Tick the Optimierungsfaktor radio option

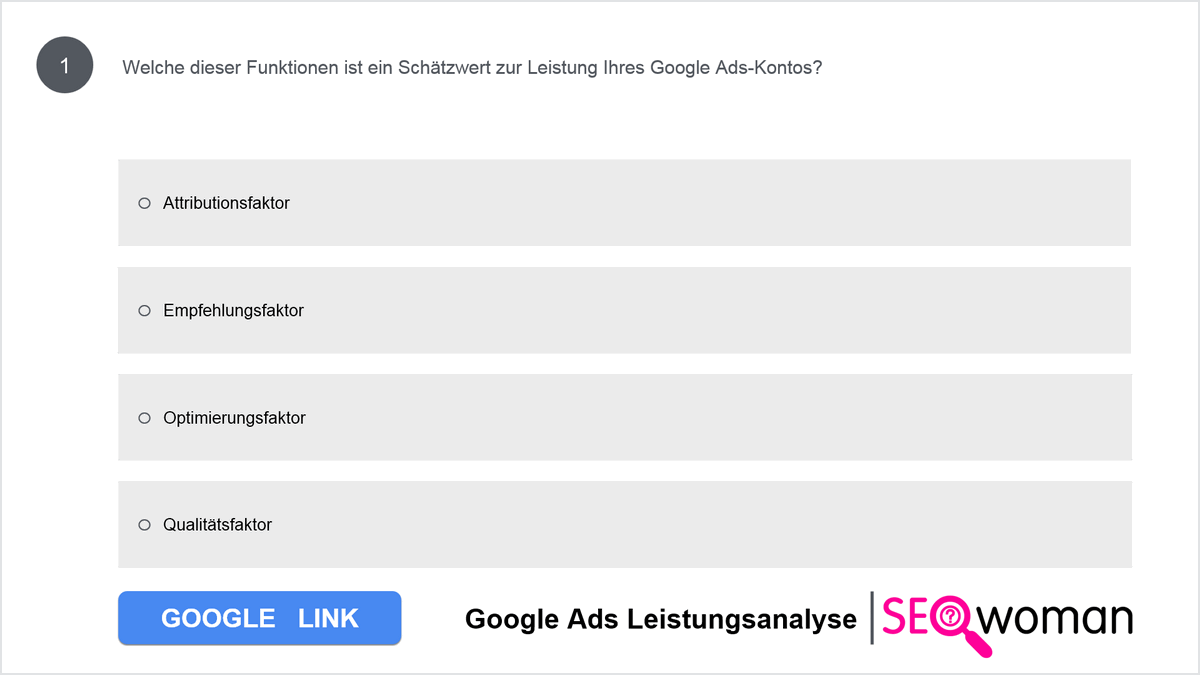pyautogui.click(x=144, y=418)
